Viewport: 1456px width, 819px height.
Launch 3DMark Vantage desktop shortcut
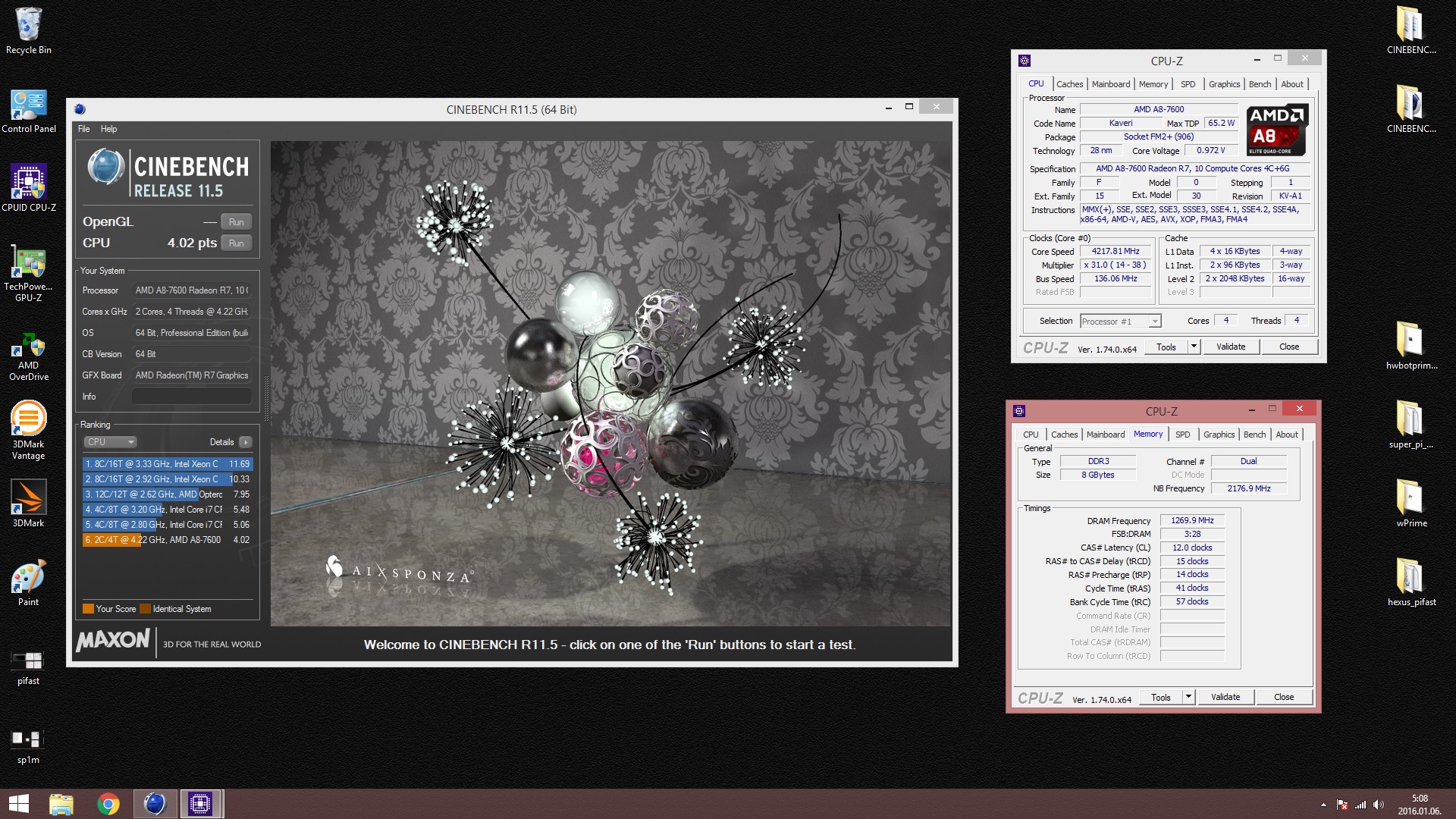coord(29,430)
